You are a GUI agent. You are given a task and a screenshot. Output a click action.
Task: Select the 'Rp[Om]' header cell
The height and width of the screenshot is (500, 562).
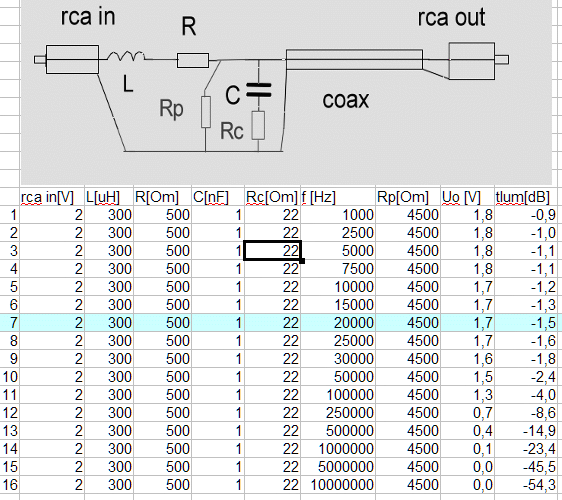pyautogui.click(x=408, y=197)
